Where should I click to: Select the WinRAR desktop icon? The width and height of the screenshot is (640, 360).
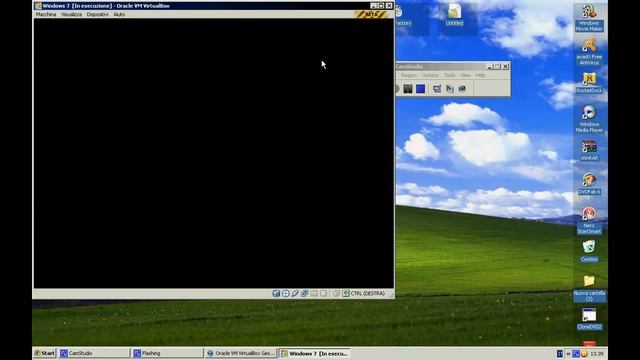coord(589,150)
